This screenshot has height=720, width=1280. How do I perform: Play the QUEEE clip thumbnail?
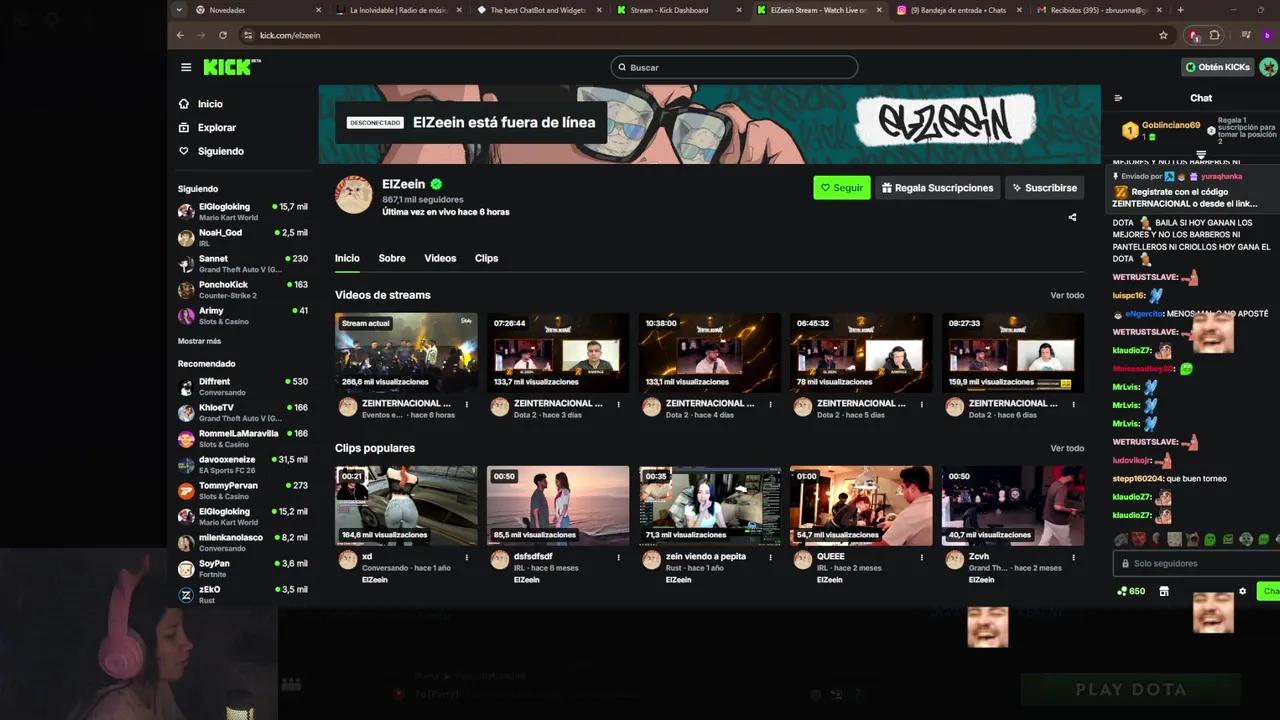click(861, 505)
